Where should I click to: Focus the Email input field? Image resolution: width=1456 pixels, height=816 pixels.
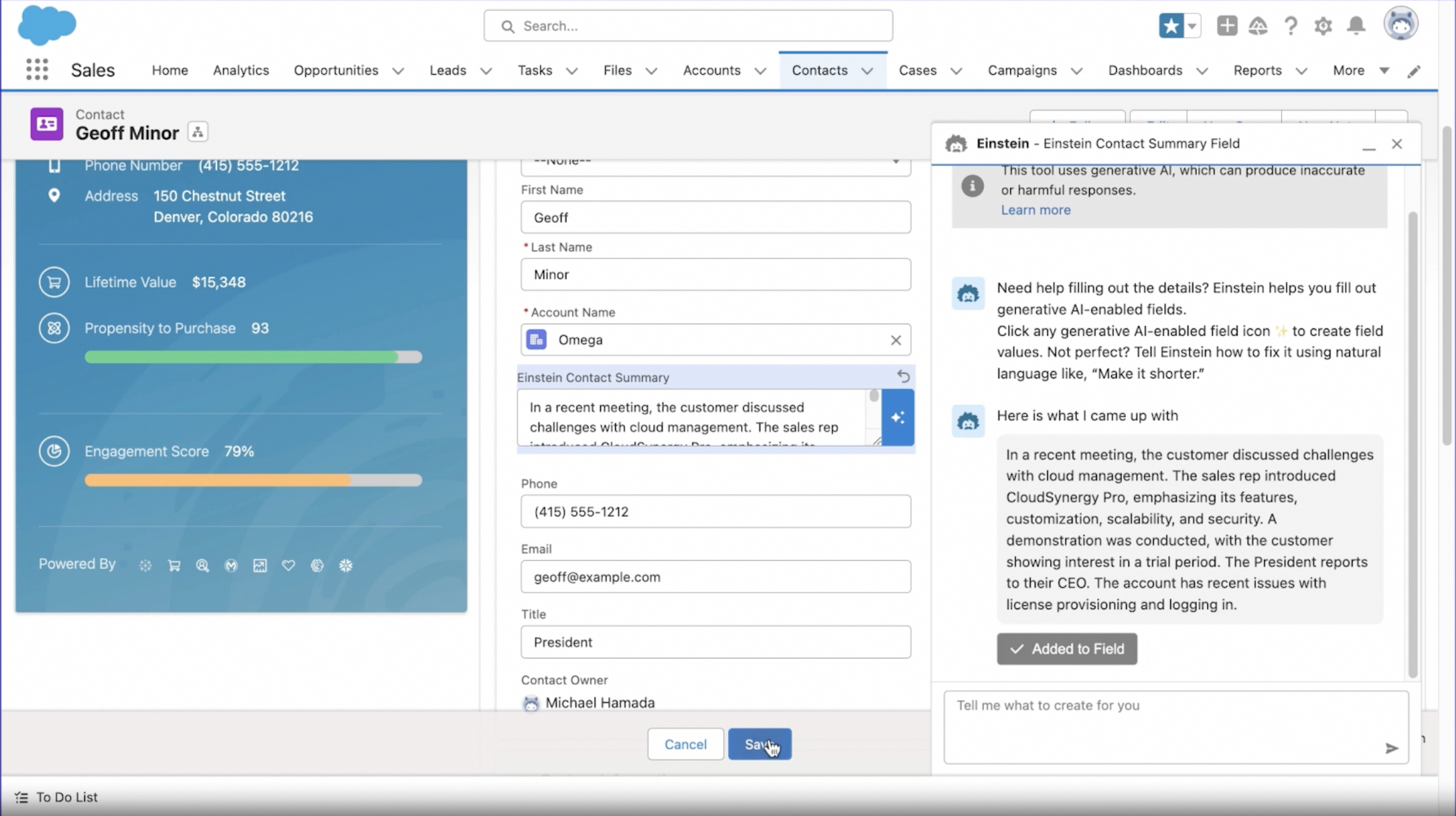coord(715,577)
